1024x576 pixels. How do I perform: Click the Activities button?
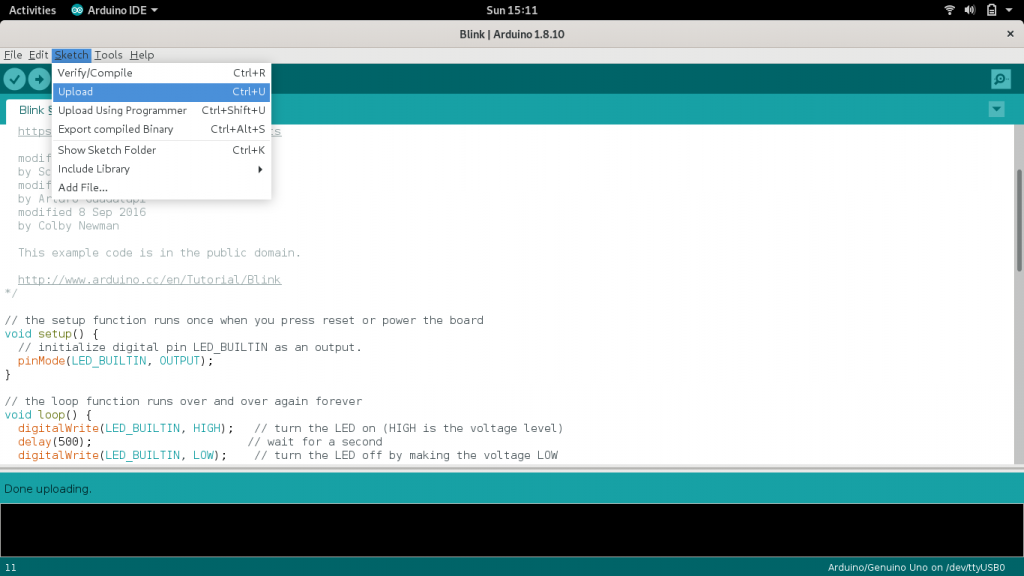32,10
